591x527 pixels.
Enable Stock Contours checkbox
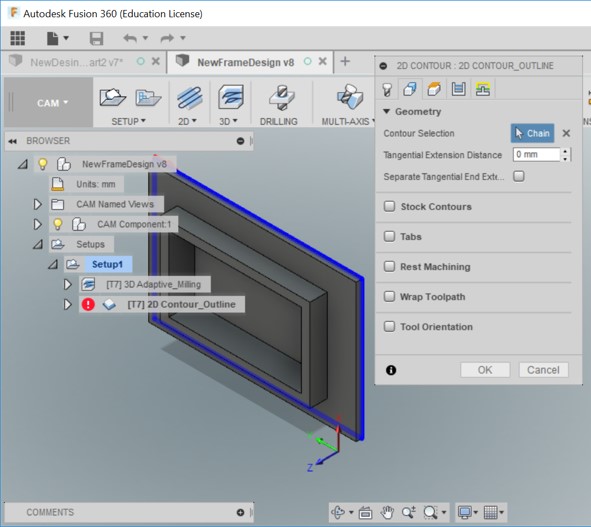pyautogui.click(x=389, y=206)
